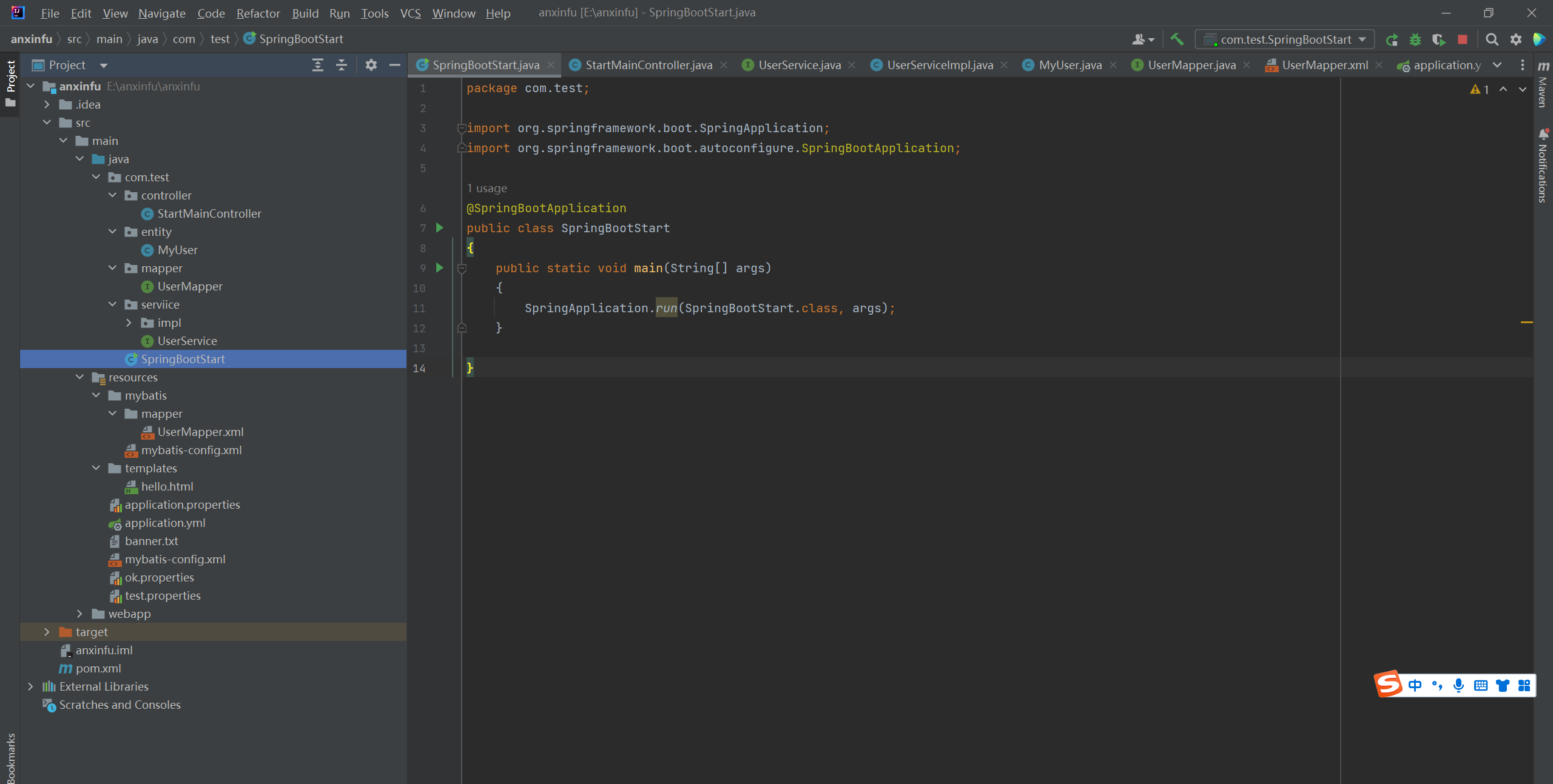Switch to the UserMapper.xml editor tab
Image resolution: width=1553 pixels, height=784 pixels.
point(1324,65)
